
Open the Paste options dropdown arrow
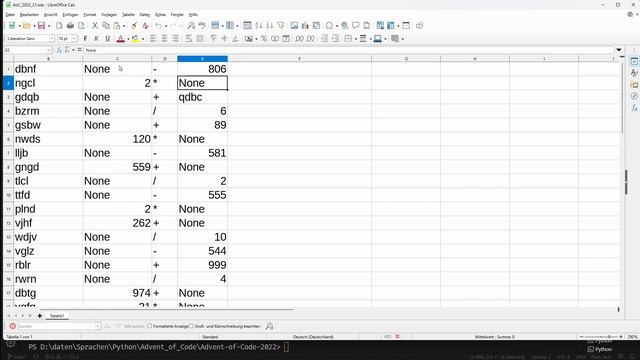[124, 26]
